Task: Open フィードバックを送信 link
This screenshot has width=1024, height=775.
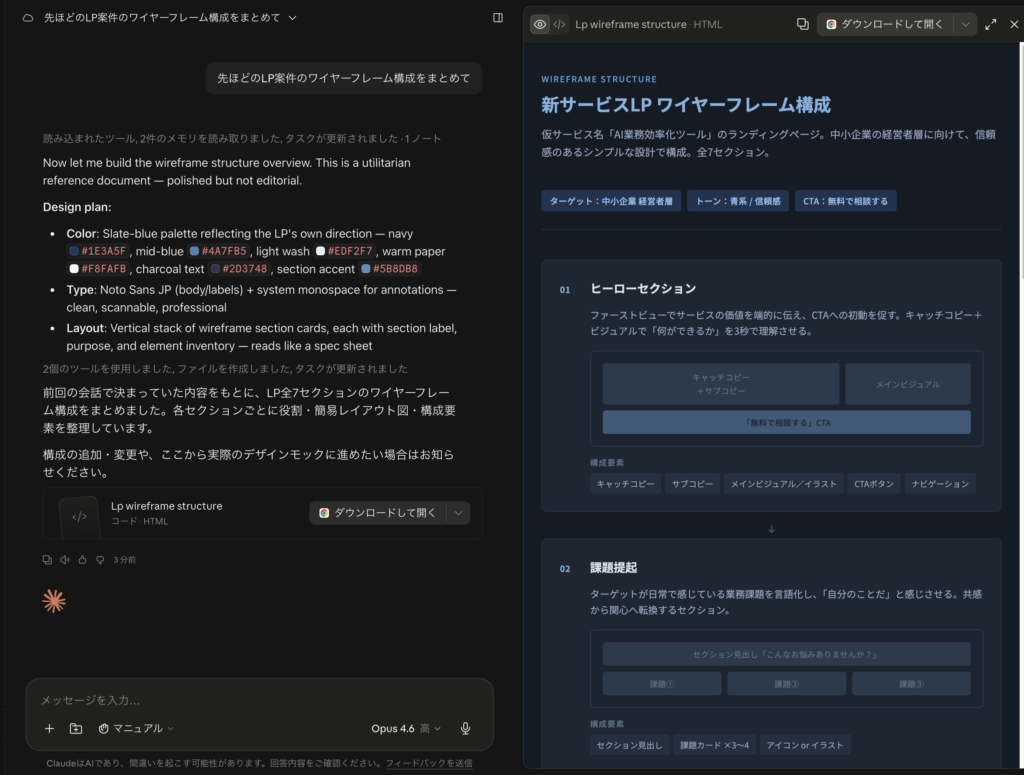Action: point(428,763)
